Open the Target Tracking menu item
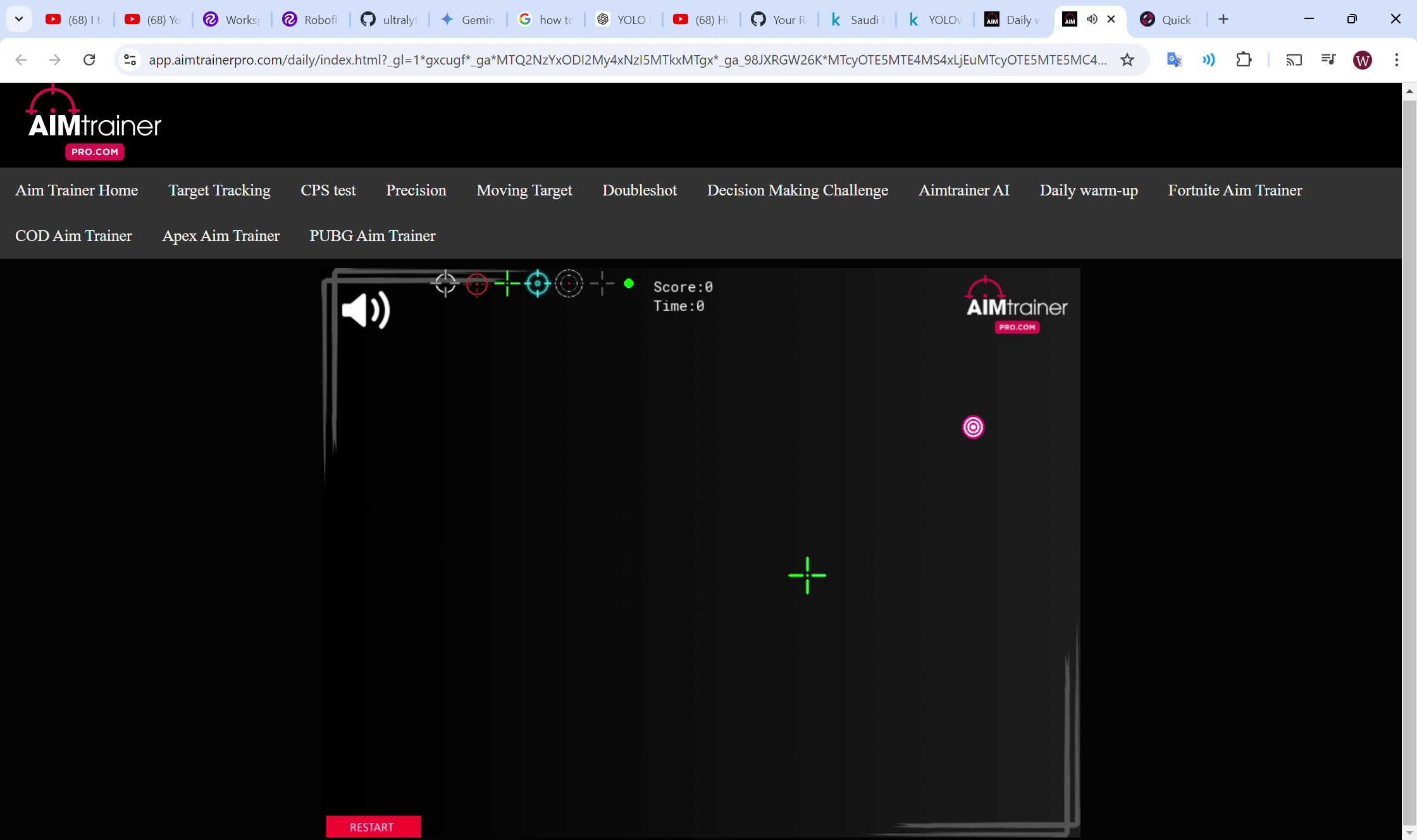Image resolution: width=1417 pixels, height=840 pixels. click(219, 190)
